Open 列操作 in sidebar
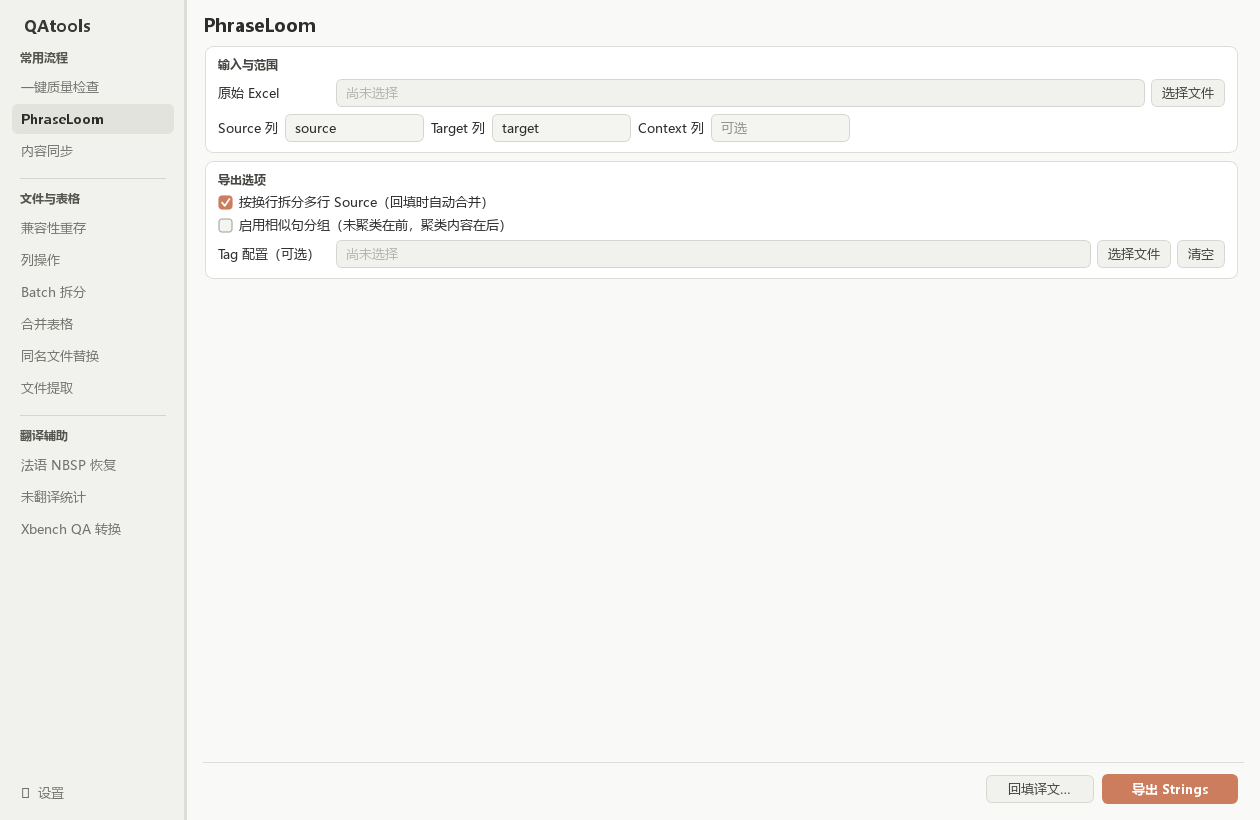Viewport: 1260px width, 820px height. pos(93,260)
